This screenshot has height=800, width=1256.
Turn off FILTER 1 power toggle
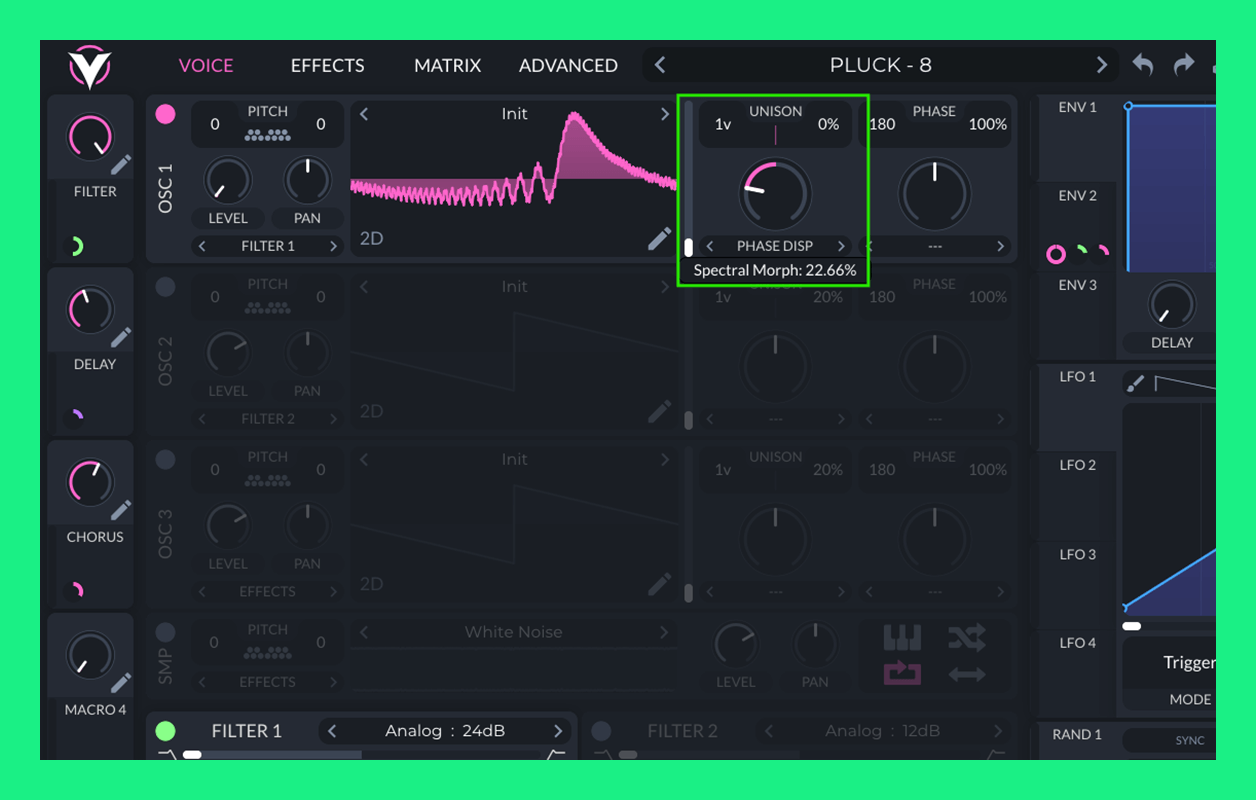pos(166,731)
